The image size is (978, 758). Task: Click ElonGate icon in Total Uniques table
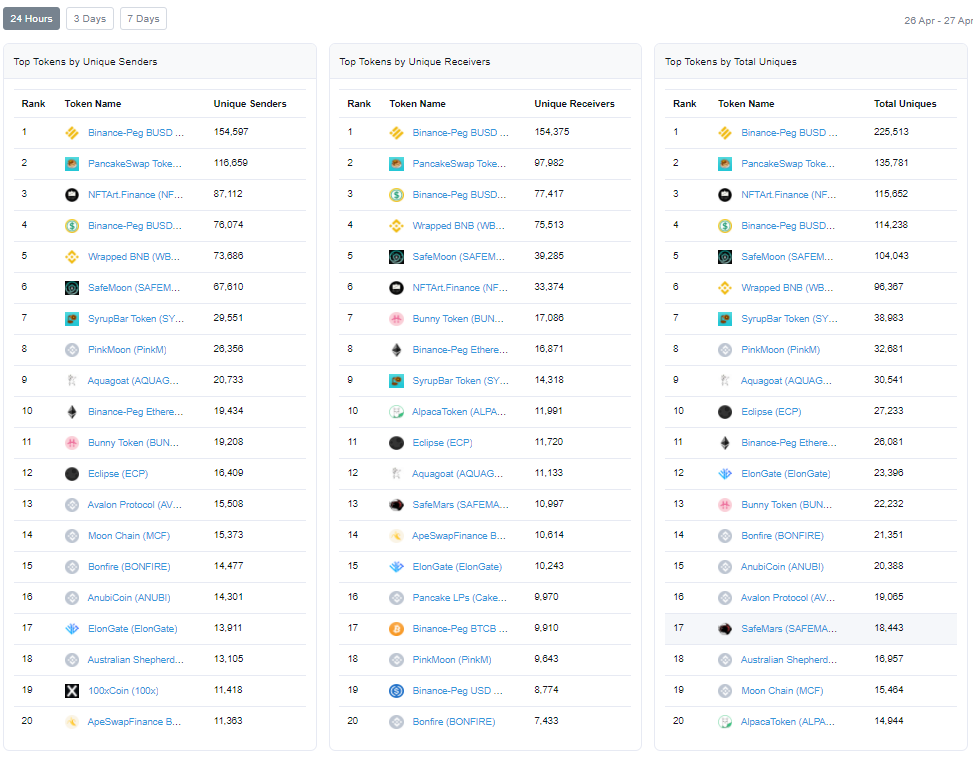click(x=725, y=474)
